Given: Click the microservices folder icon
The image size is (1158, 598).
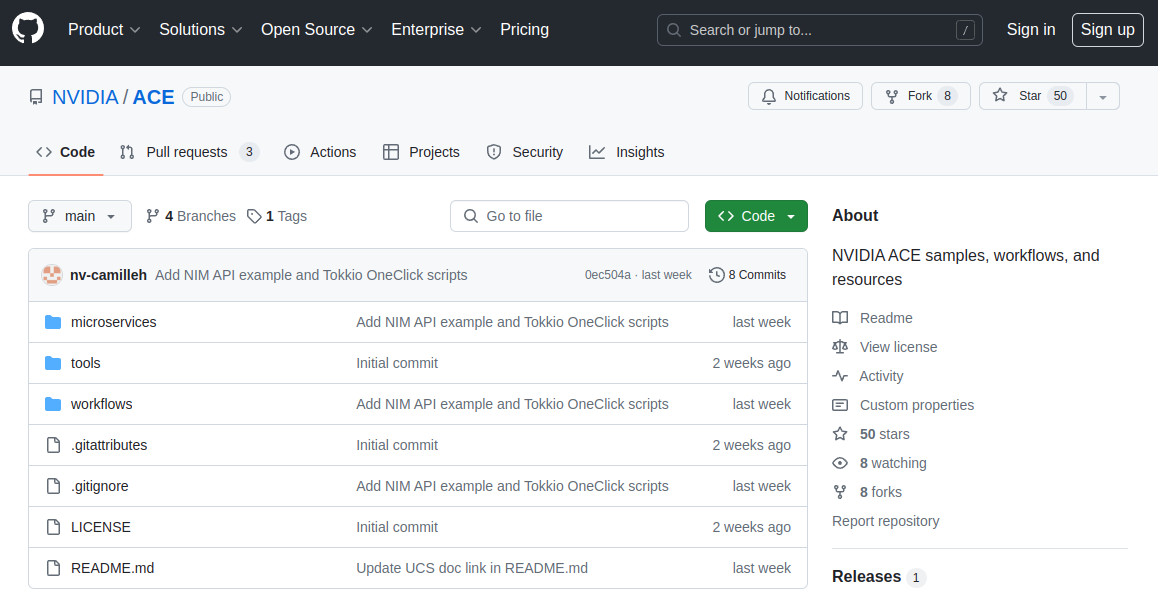Looking at the screenshot, I should (52, 322).
